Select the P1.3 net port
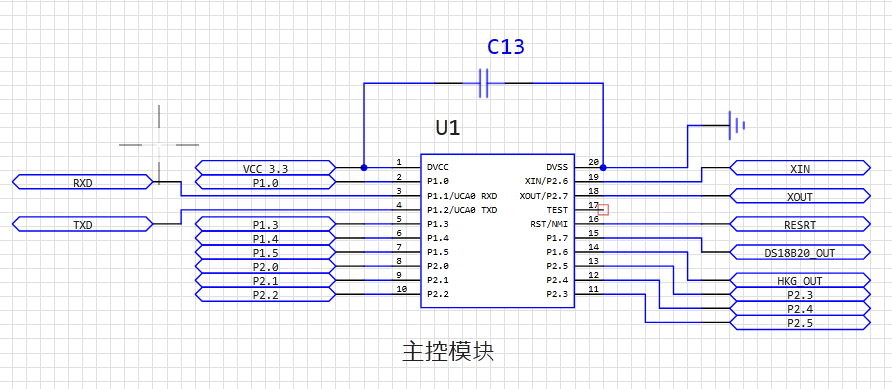Image resolution: width=892 pixels, height=389 pixels. (x=266, y=224)
